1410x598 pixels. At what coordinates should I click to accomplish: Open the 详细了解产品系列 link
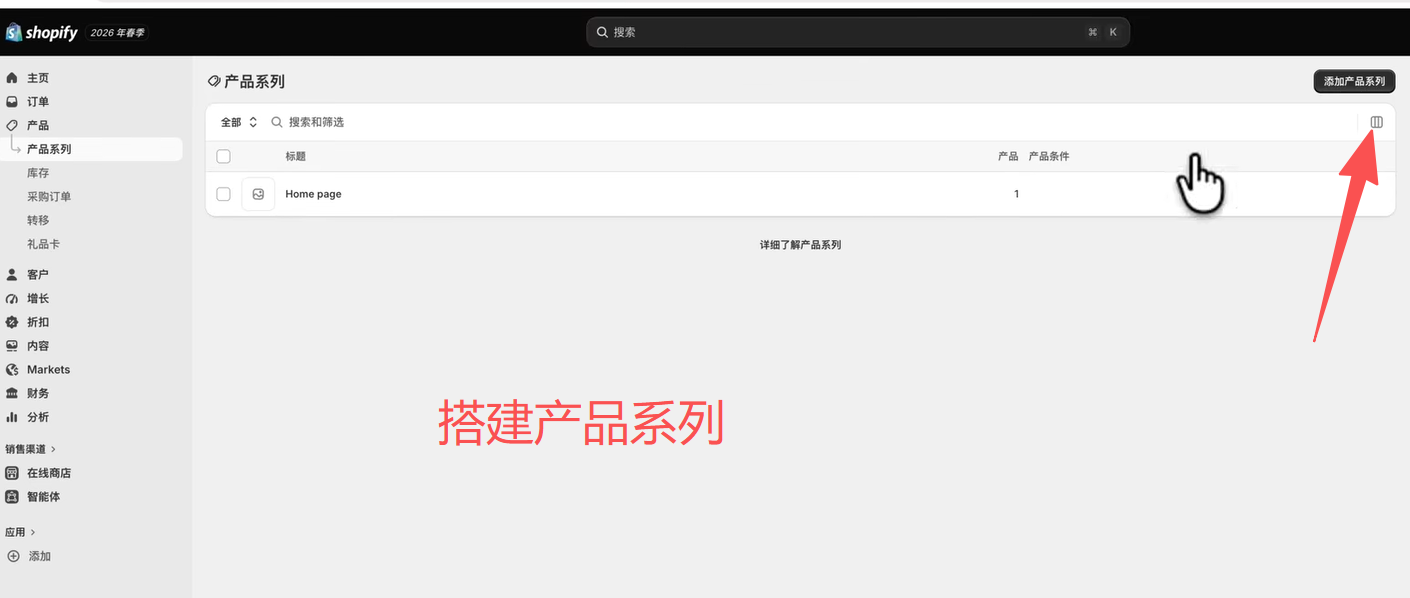pyautogui.click(x=800, y=245)
